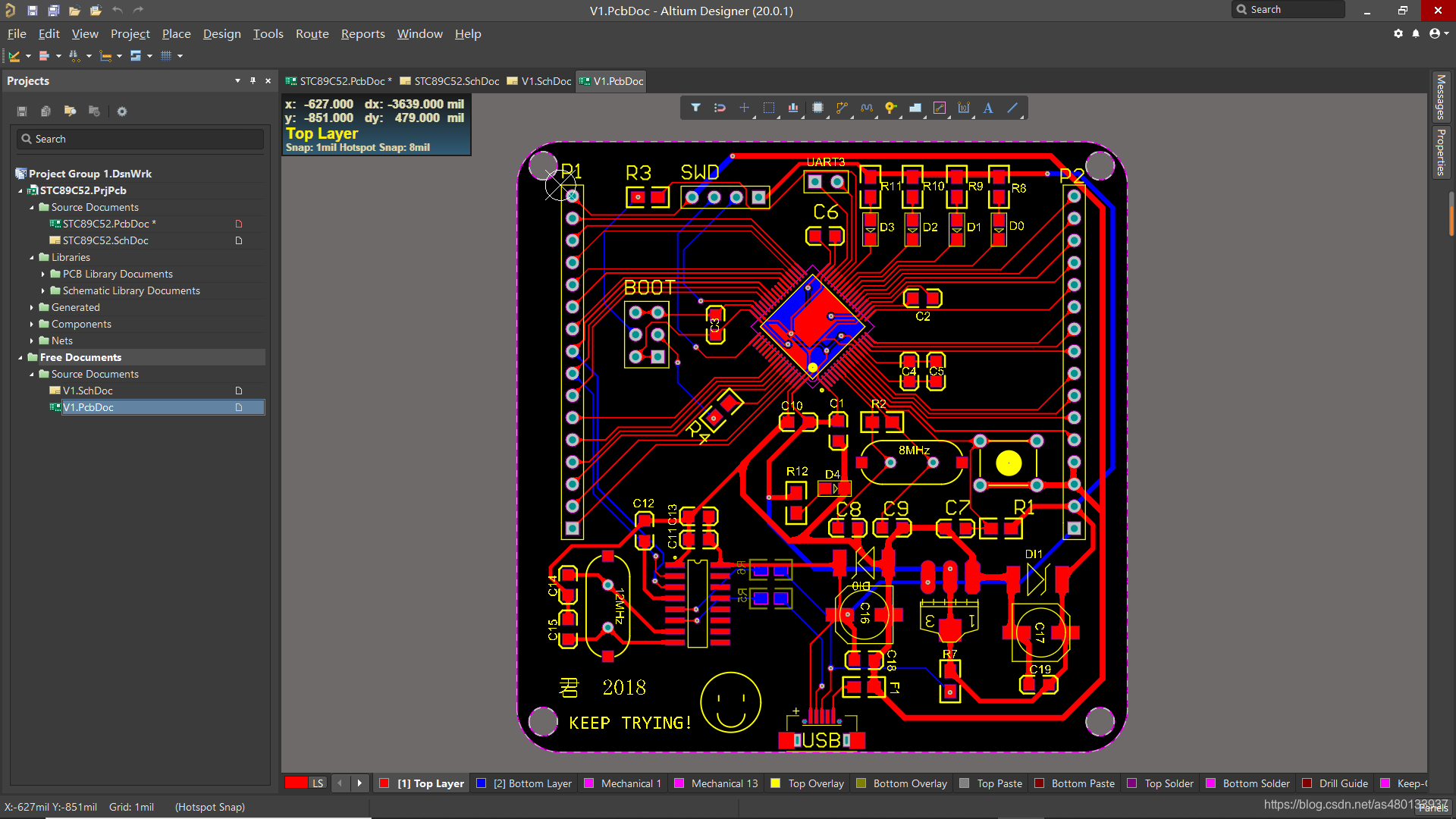Click the polygon pour tool icon
Image resolution: width=1456 pixels, height=819 pixels.
915,108
